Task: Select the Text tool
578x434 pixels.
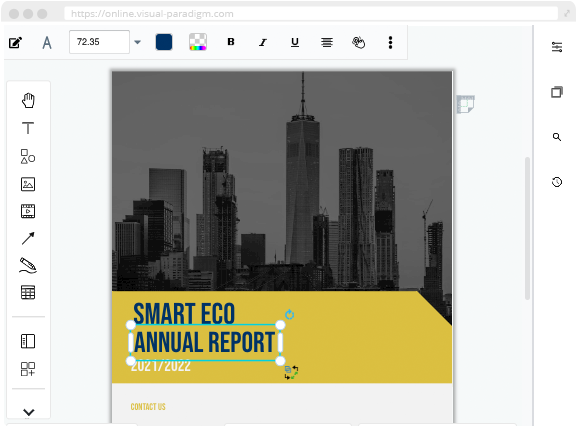Action: pyautogui.click(x=28, y=128)
